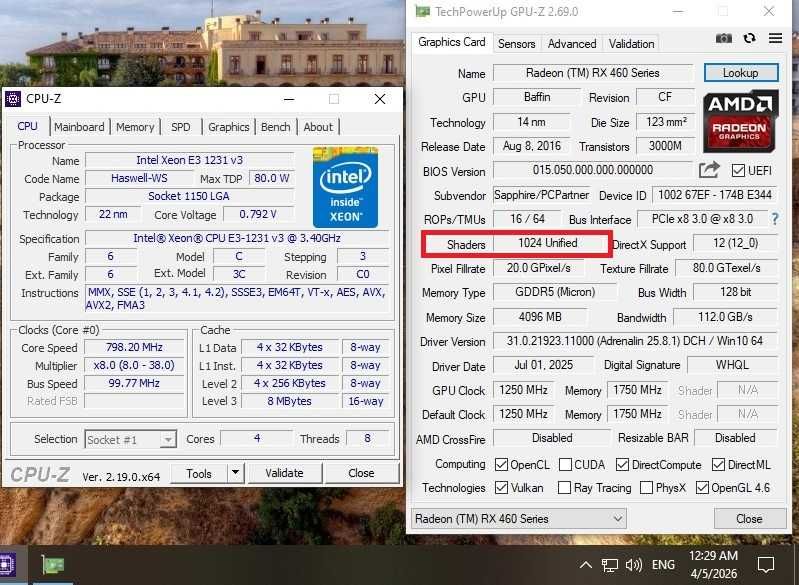Image resolution: width=799 pixels, height=585 pixels.
Task: Click the GPU-Z refresh icon
Action: point(749,38)
